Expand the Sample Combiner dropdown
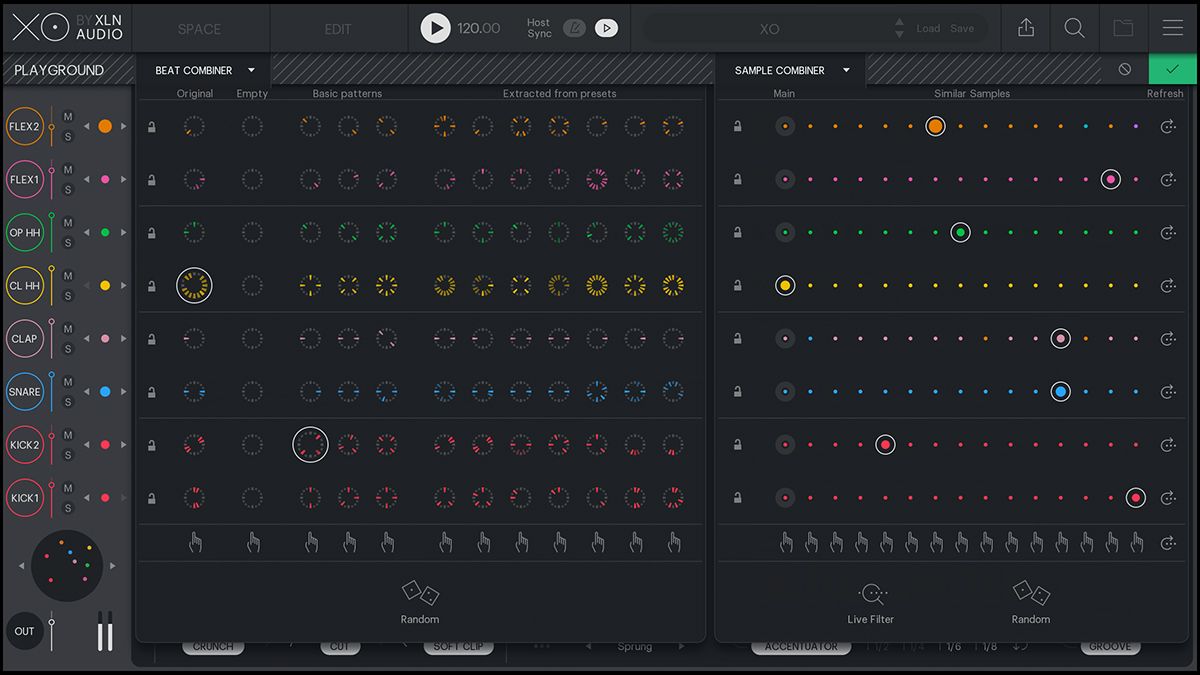This screenshot has width=1200, height=675. (x=846, y=70)
